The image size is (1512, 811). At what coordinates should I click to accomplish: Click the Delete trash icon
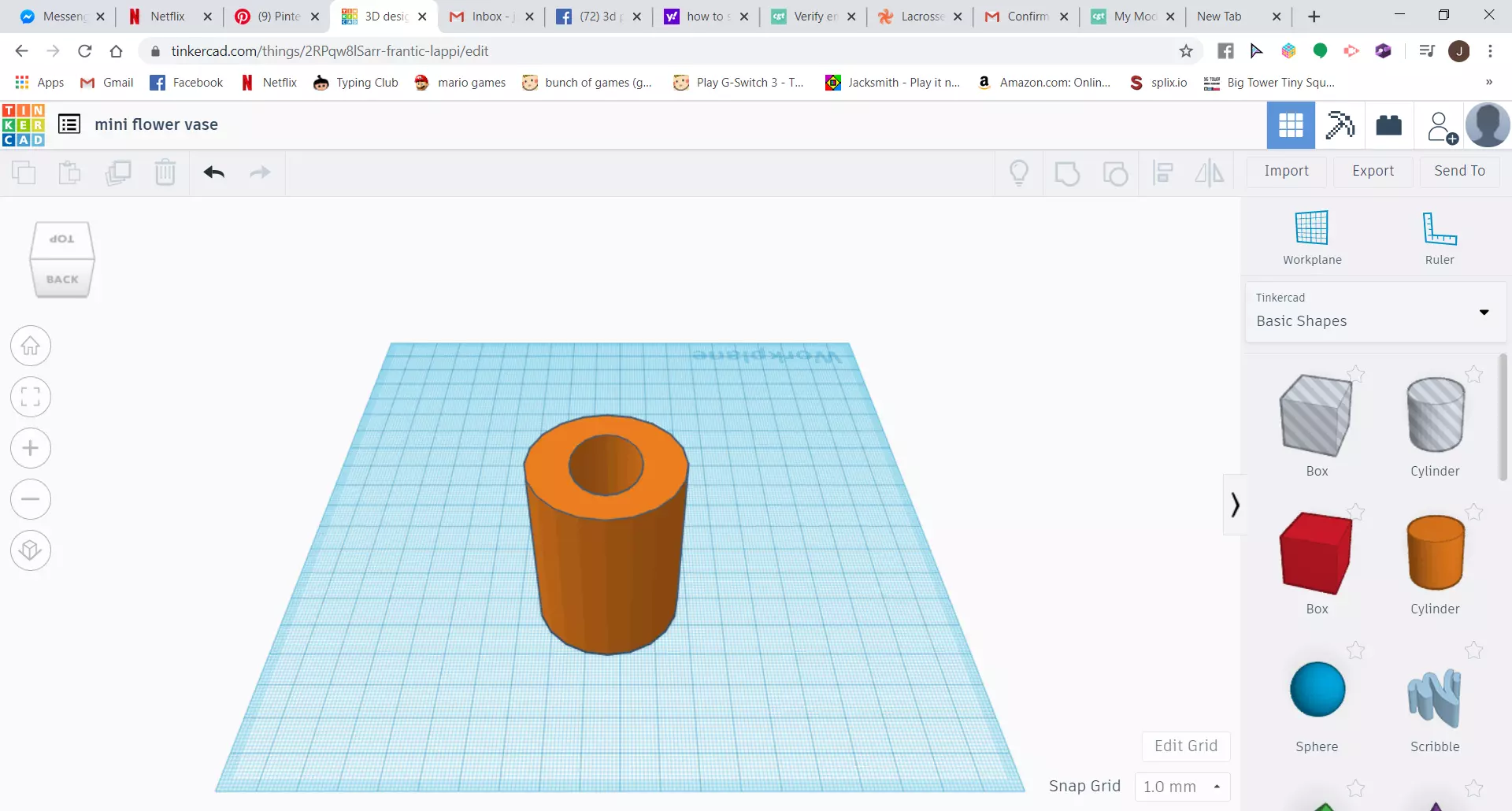click(165, 172)
